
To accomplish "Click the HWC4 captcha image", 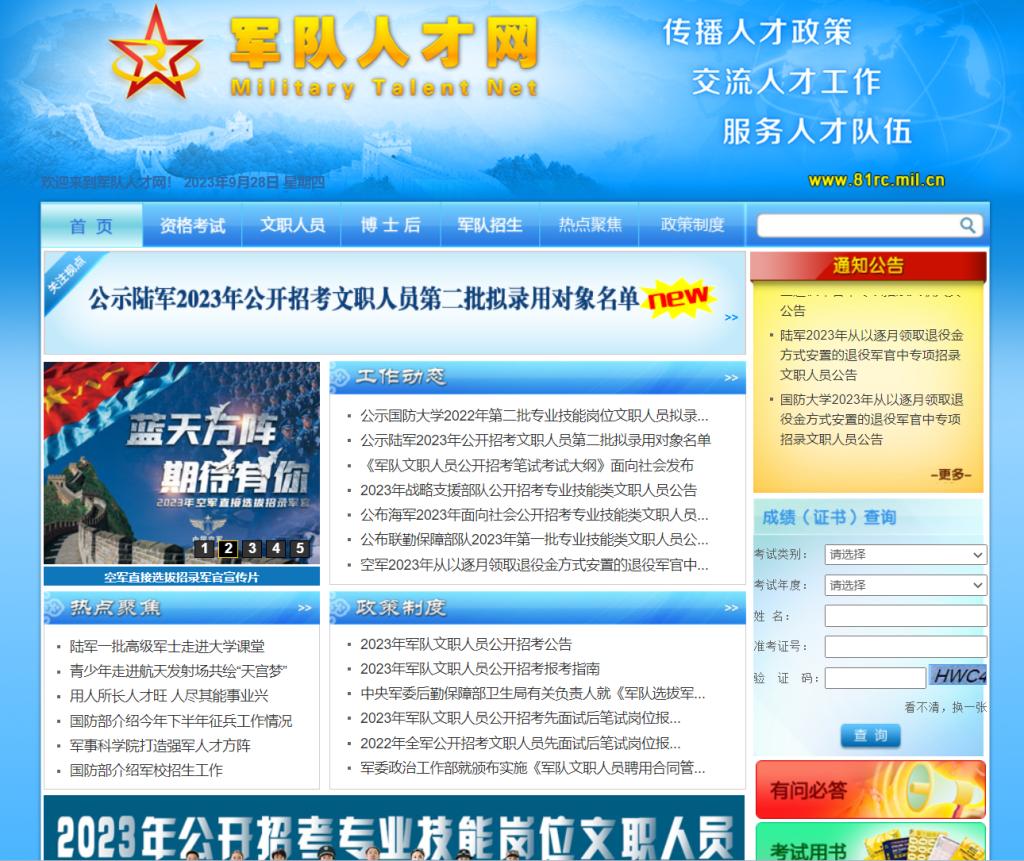I will pyautogui.click(x=957, y=676).
